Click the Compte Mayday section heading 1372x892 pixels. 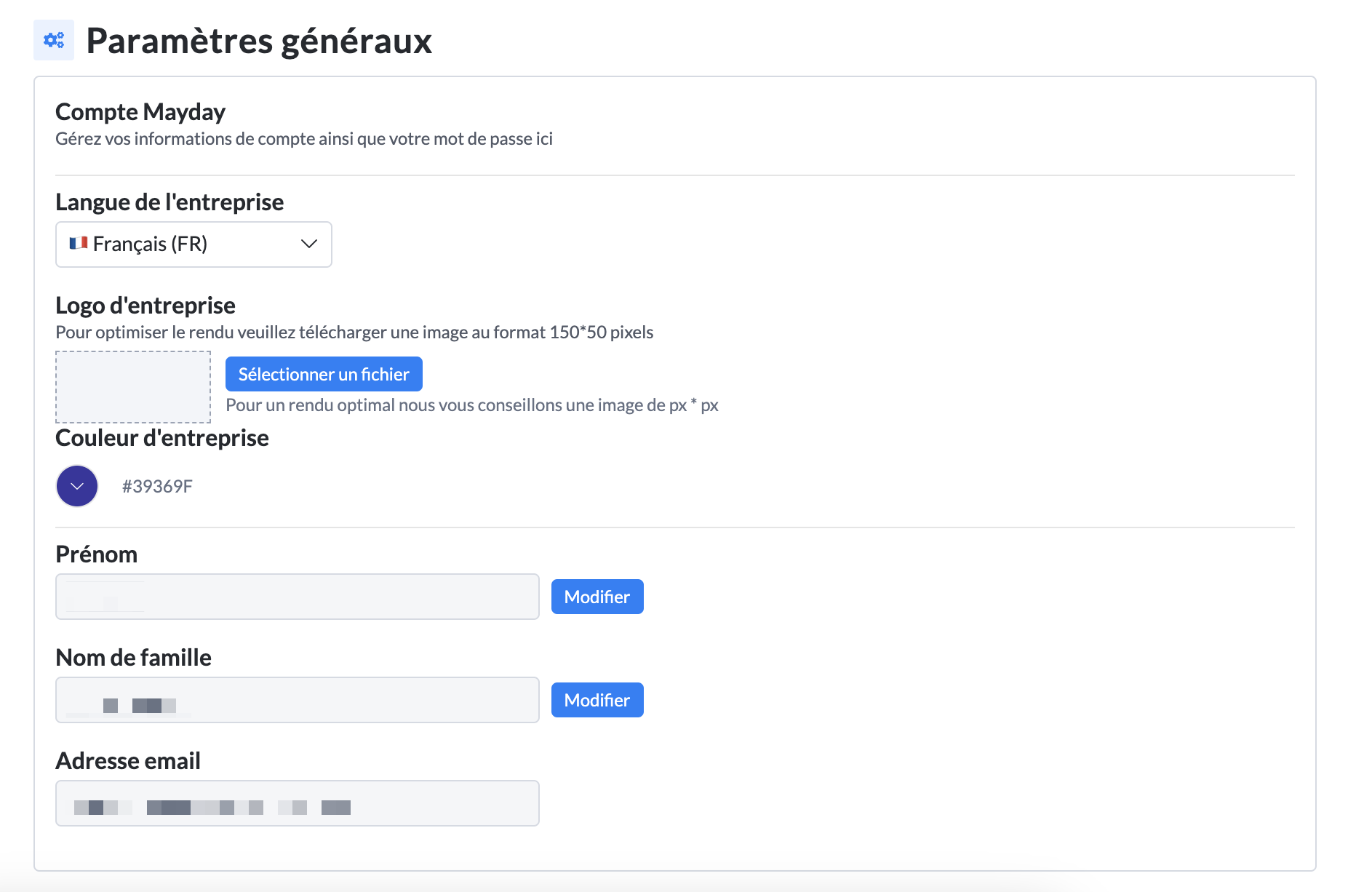pos(140,112)
